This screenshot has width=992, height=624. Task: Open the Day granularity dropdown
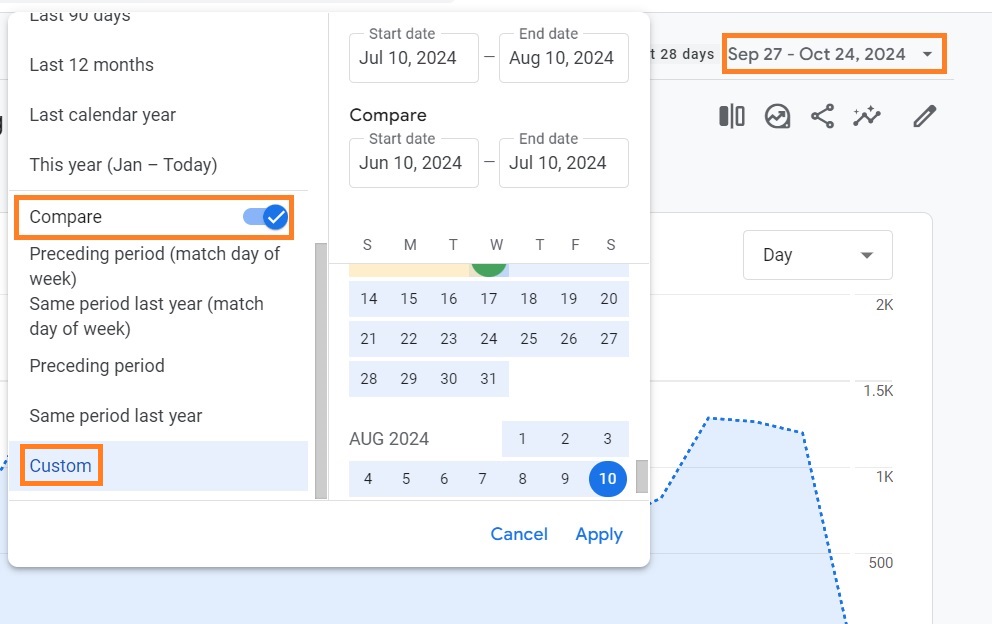(x=816, y=255)
